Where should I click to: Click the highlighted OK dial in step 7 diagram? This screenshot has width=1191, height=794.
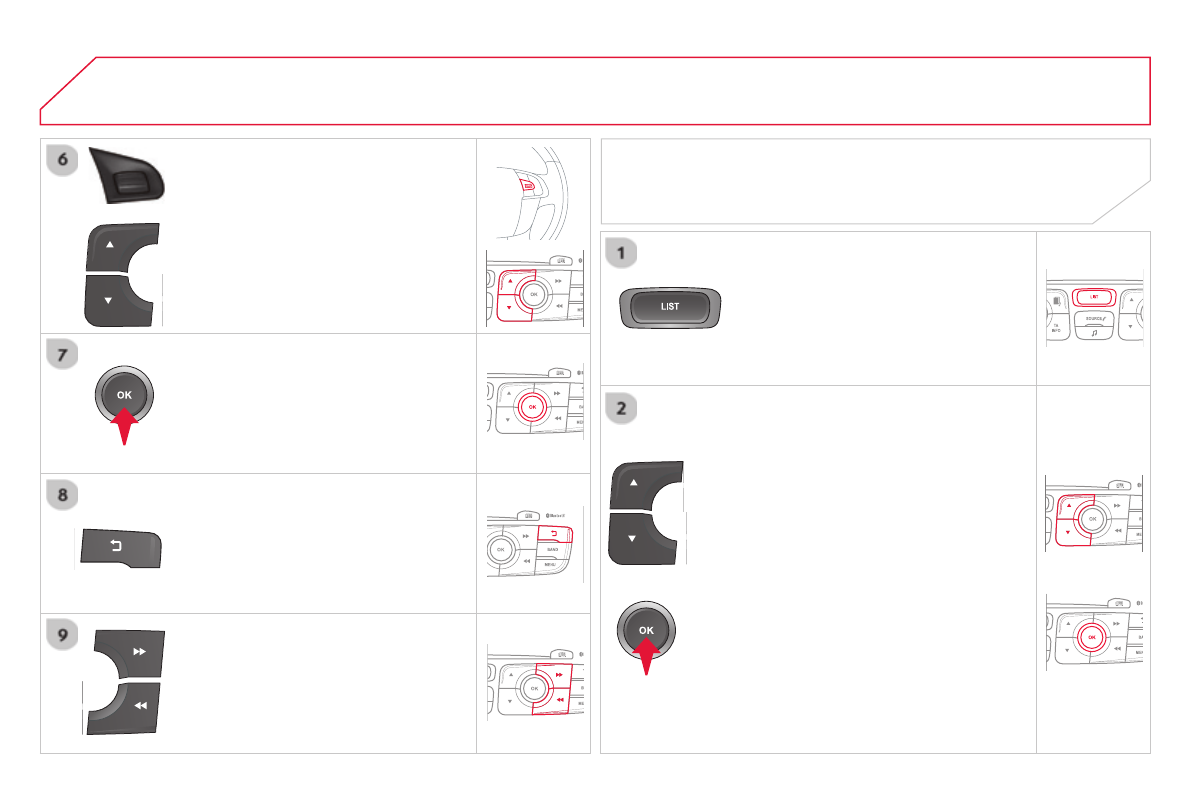tap(533, 407)
